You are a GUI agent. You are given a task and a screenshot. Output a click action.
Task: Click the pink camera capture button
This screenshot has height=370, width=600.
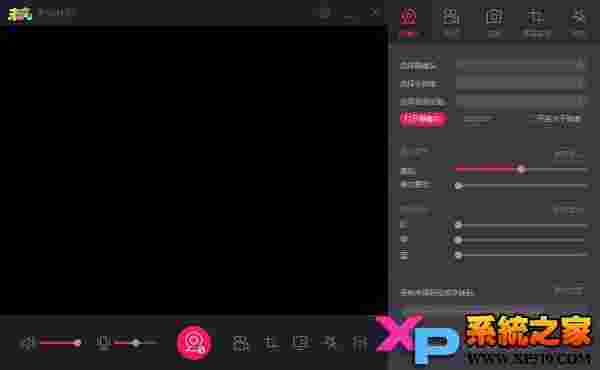(x=194, y=342)
